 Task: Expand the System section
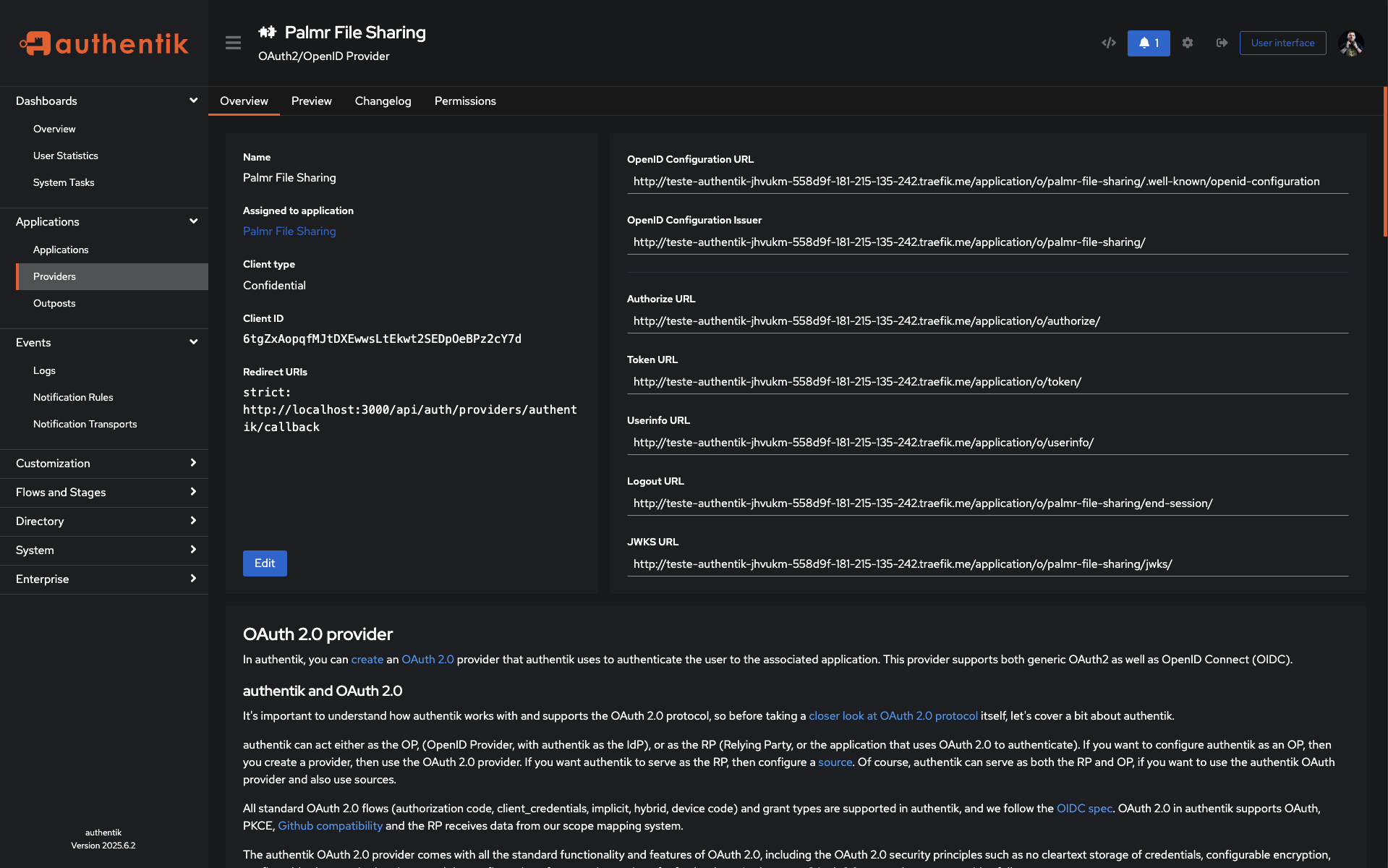point(104,550)
